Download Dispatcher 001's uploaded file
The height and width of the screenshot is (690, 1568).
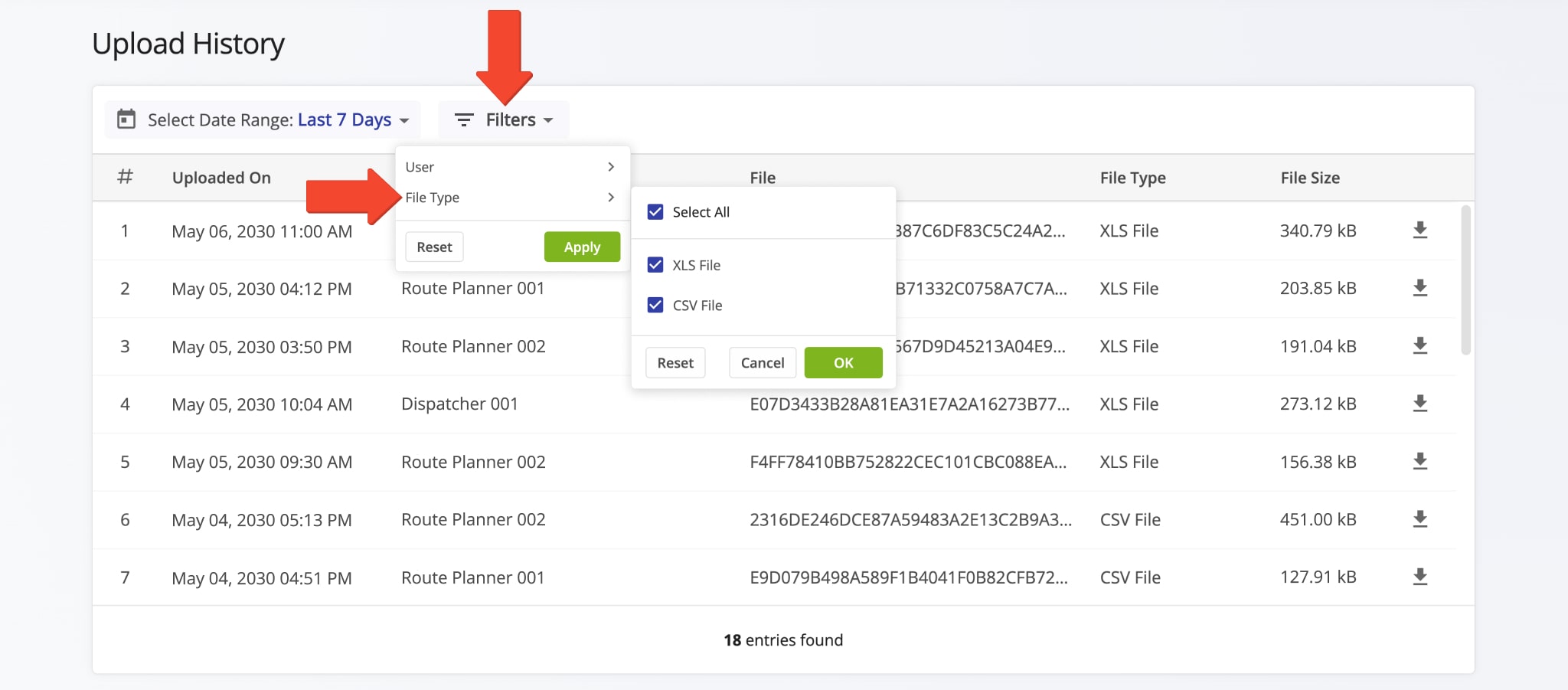pos(1421,404)
